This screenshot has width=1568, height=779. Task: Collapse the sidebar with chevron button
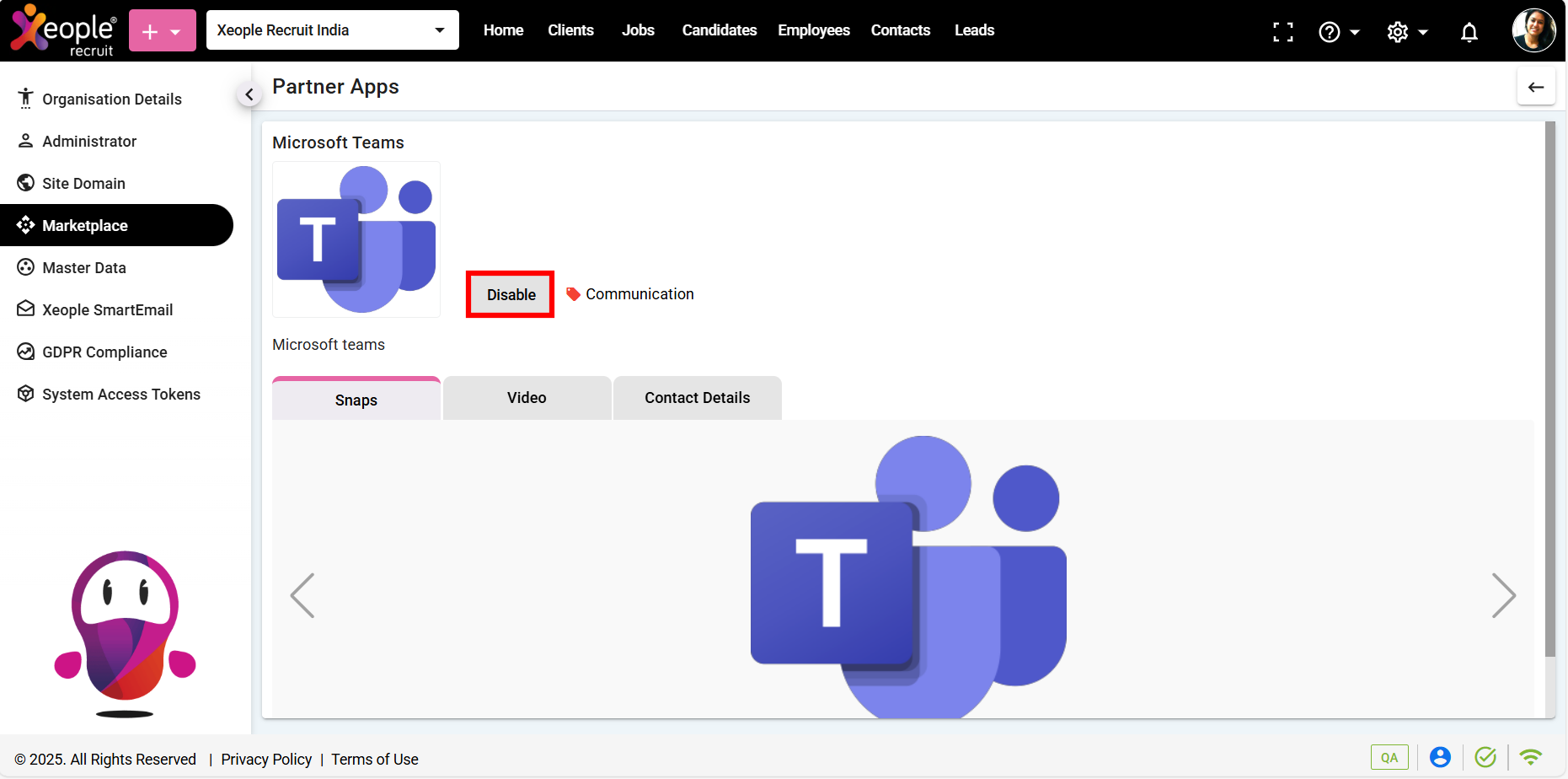249,94
